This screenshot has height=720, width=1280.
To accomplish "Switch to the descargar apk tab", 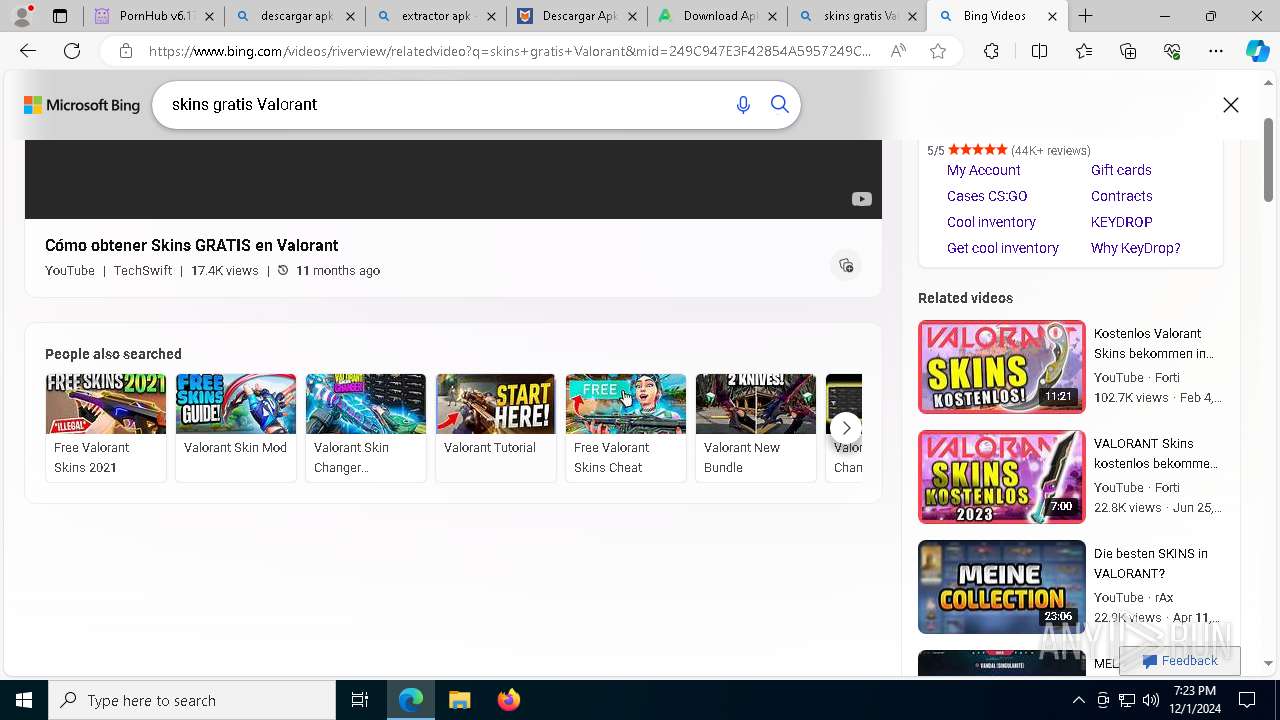I will coord(295,16).
